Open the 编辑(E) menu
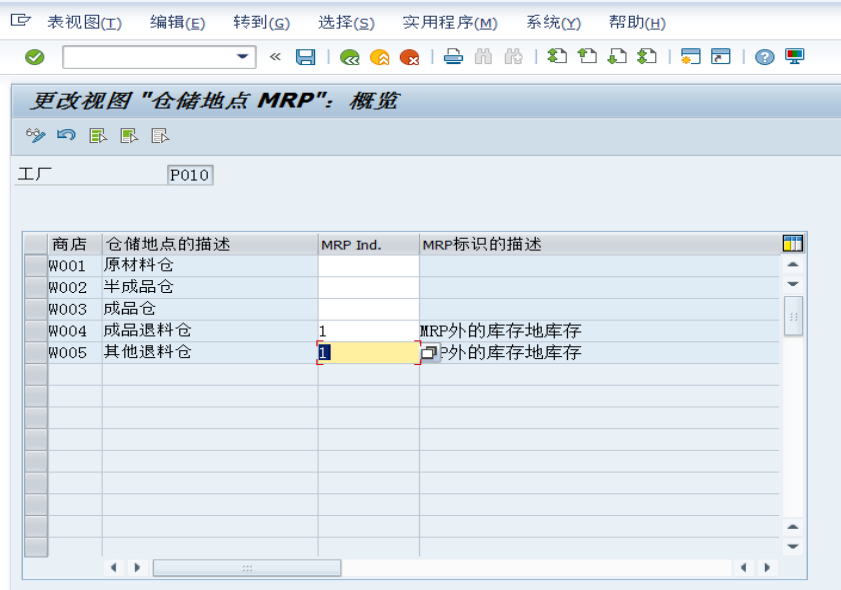This screenshot has width=841, height=590. pos(178,23)
